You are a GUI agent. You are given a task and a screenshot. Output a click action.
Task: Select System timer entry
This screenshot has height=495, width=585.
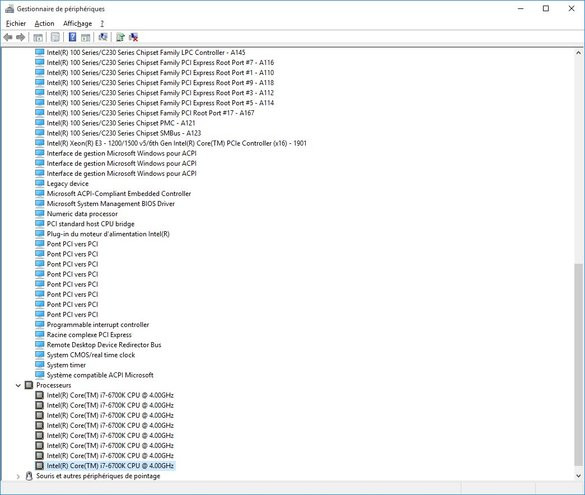coord(66,365)
